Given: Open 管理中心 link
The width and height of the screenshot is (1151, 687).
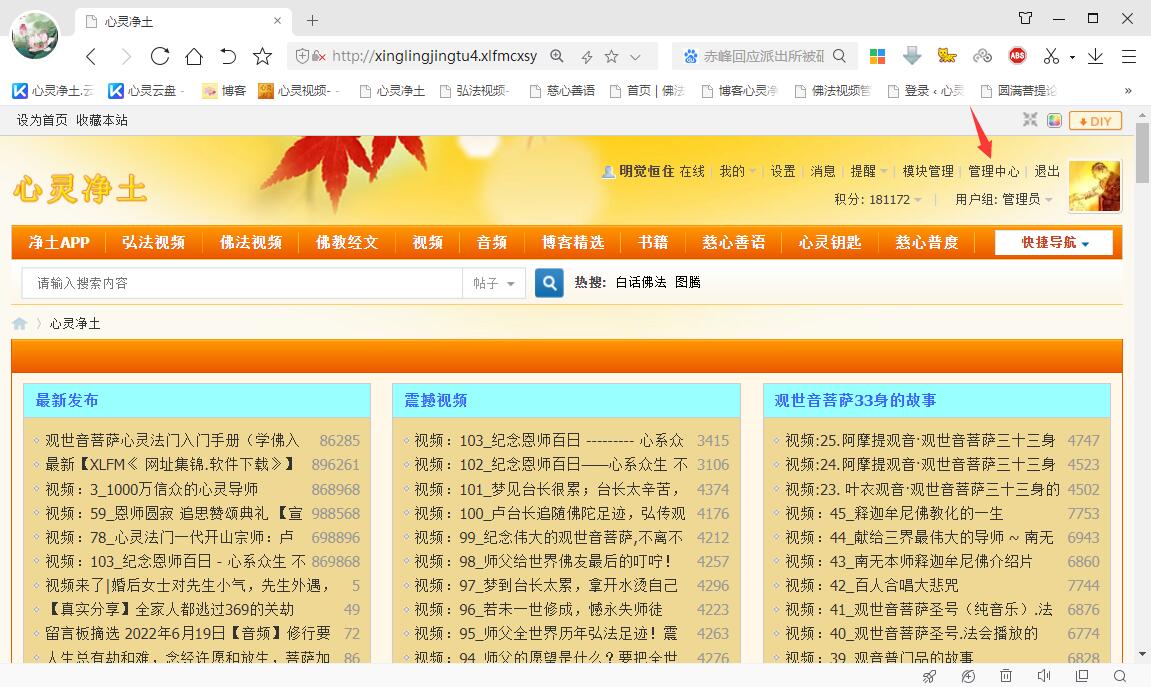Looking at the screenshot, I should pyautogui.click(x=993, y=171).
